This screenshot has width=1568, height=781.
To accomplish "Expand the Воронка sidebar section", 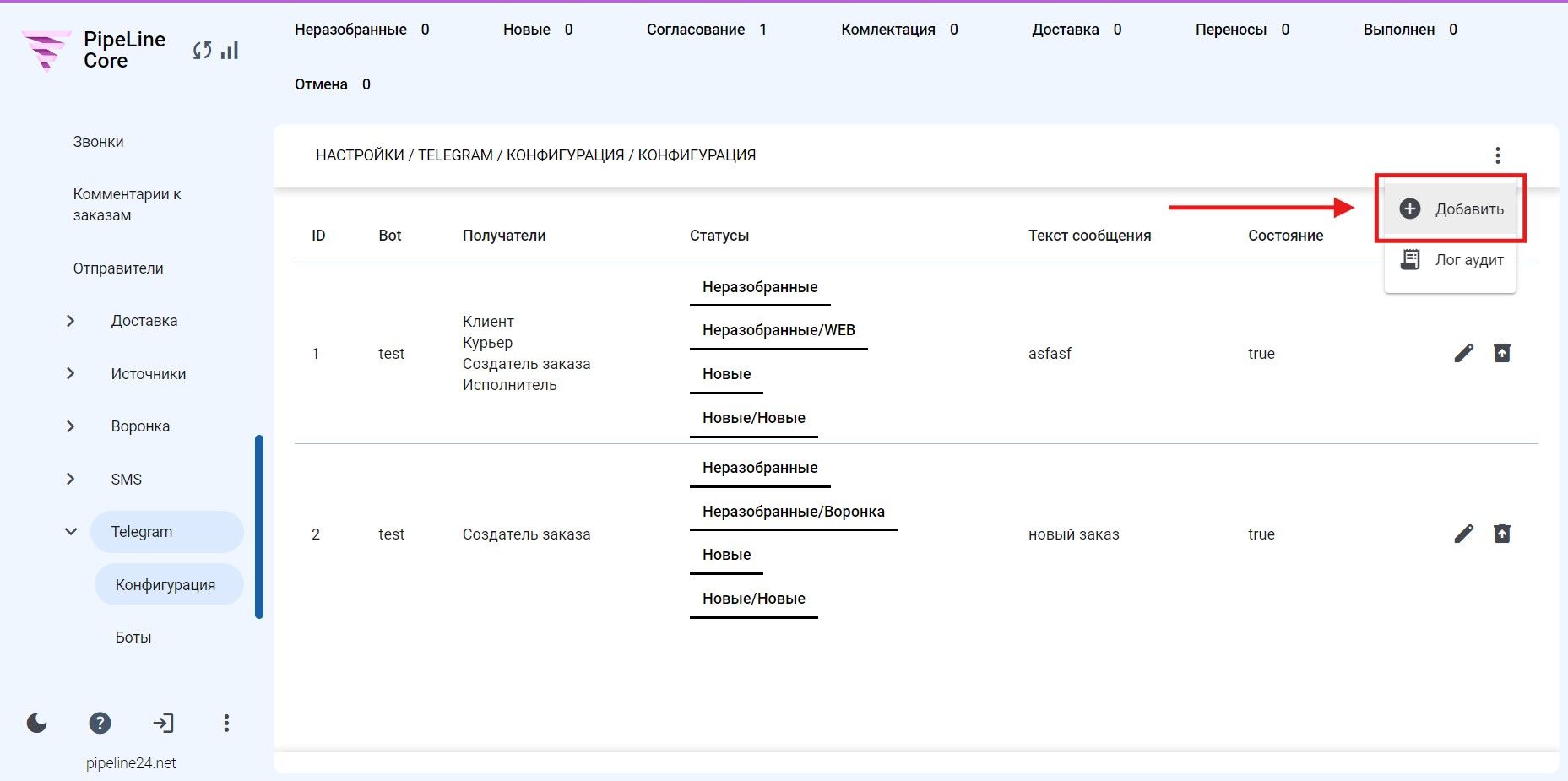I will tap(71, 426).
